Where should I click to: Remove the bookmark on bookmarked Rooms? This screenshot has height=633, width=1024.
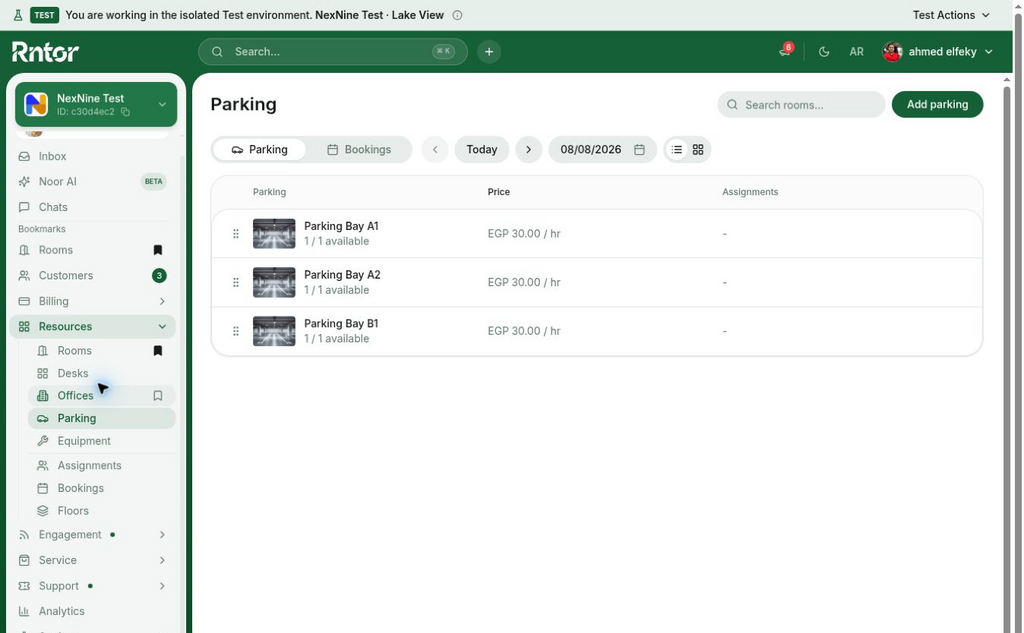click(157, 250)
